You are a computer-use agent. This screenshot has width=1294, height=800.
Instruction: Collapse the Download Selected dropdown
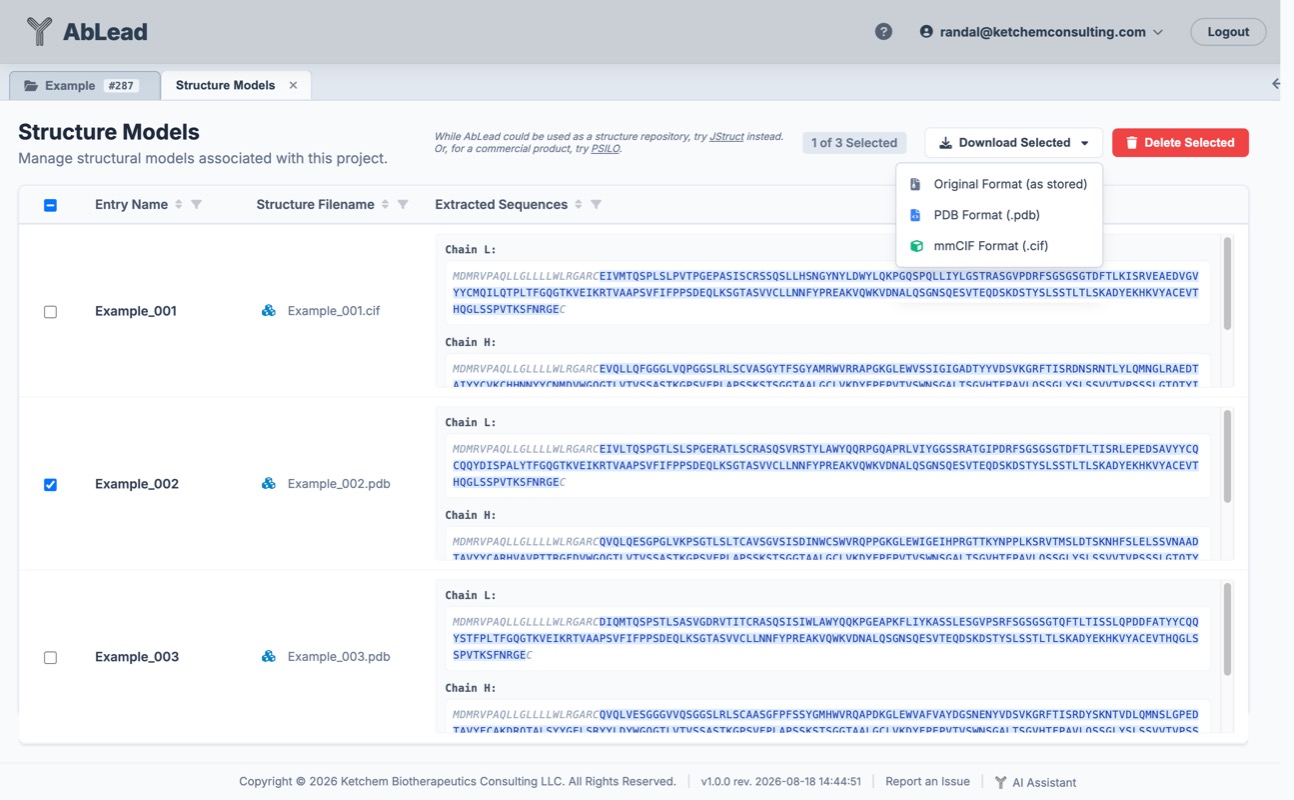click(1013, 143)
